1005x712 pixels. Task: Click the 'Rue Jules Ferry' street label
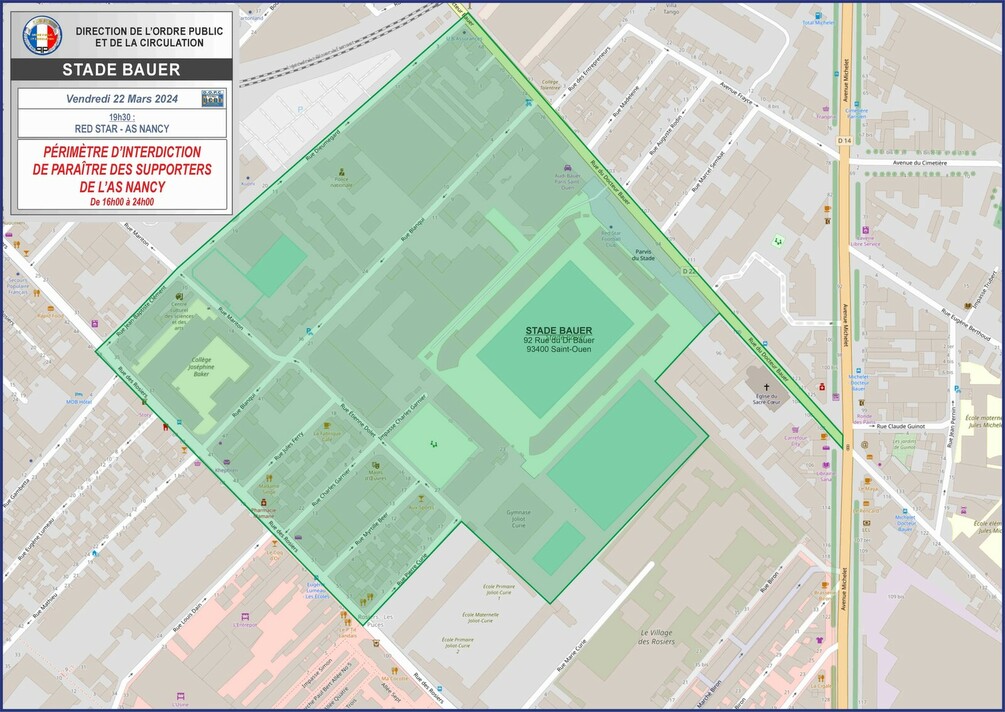pyautogui.click(x=289, y=444)
